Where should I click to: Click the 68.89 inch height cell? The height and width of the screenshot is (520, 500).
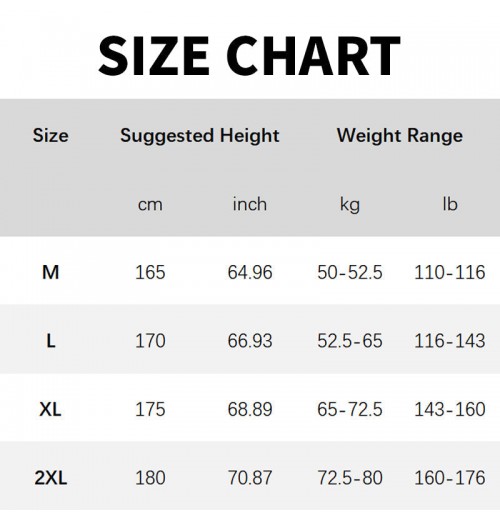point(250,409)
